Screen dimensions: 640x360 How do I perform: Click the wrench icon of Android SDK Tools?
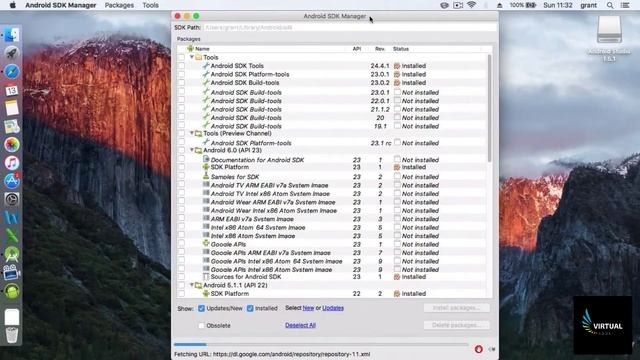click(206, 65)
